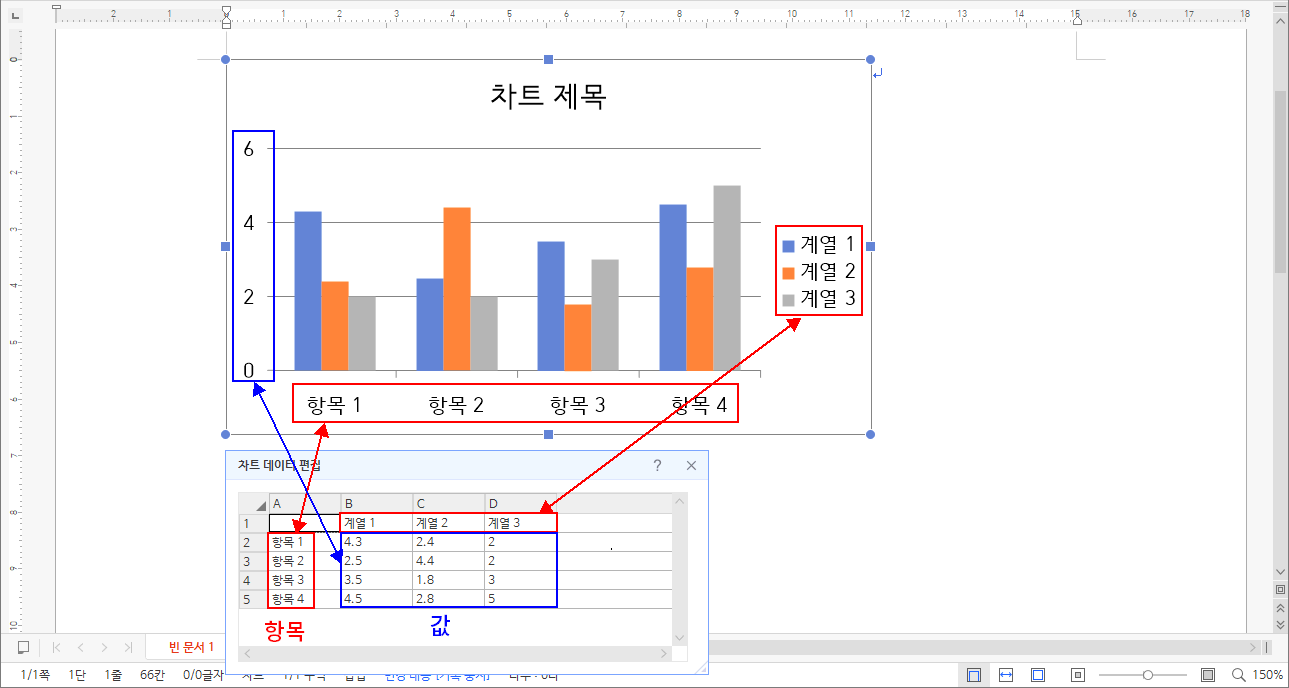The height and width of the screenshot is (688, 1289).
Task: Click the dialog's horizontal scrollbar right arrow
Action: (665, 655)
